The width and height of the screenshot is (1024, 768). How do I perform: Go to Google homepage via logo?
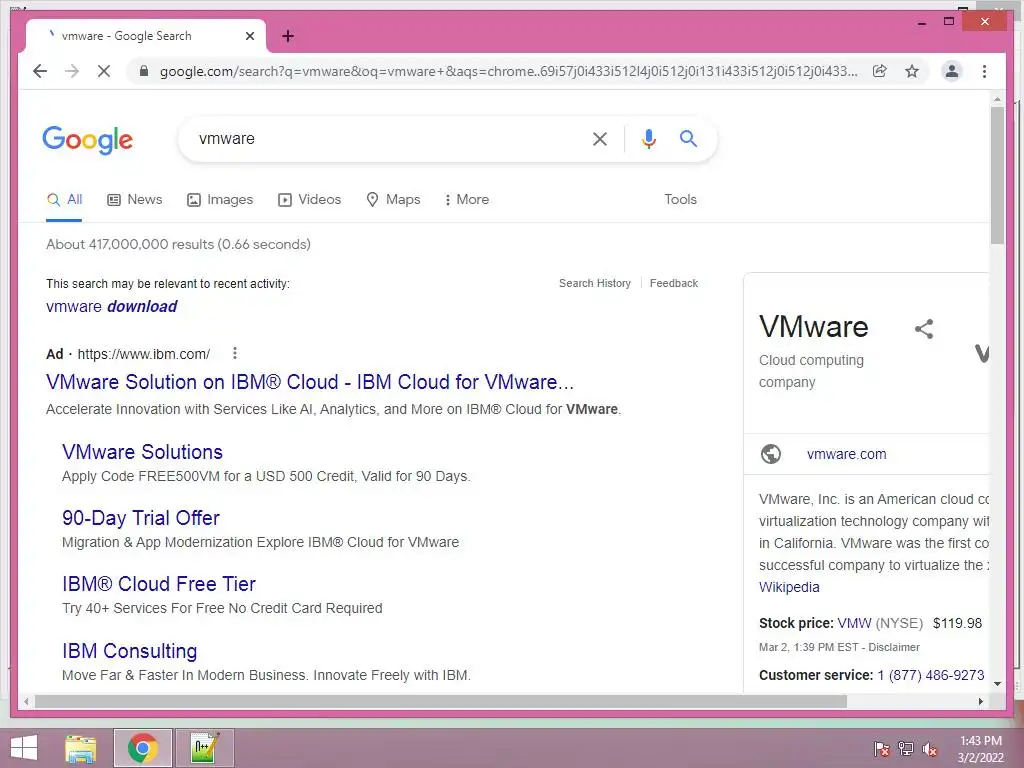88,140
